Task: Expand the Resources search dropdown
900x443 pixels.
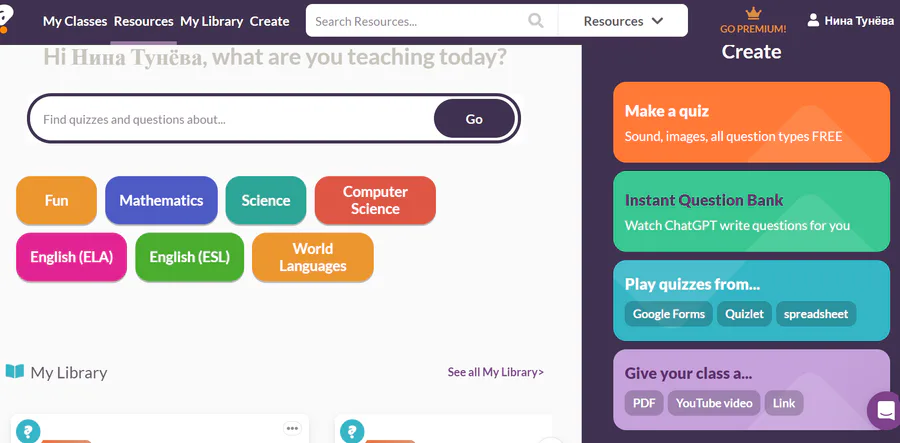Action: [x=623, y=21]
